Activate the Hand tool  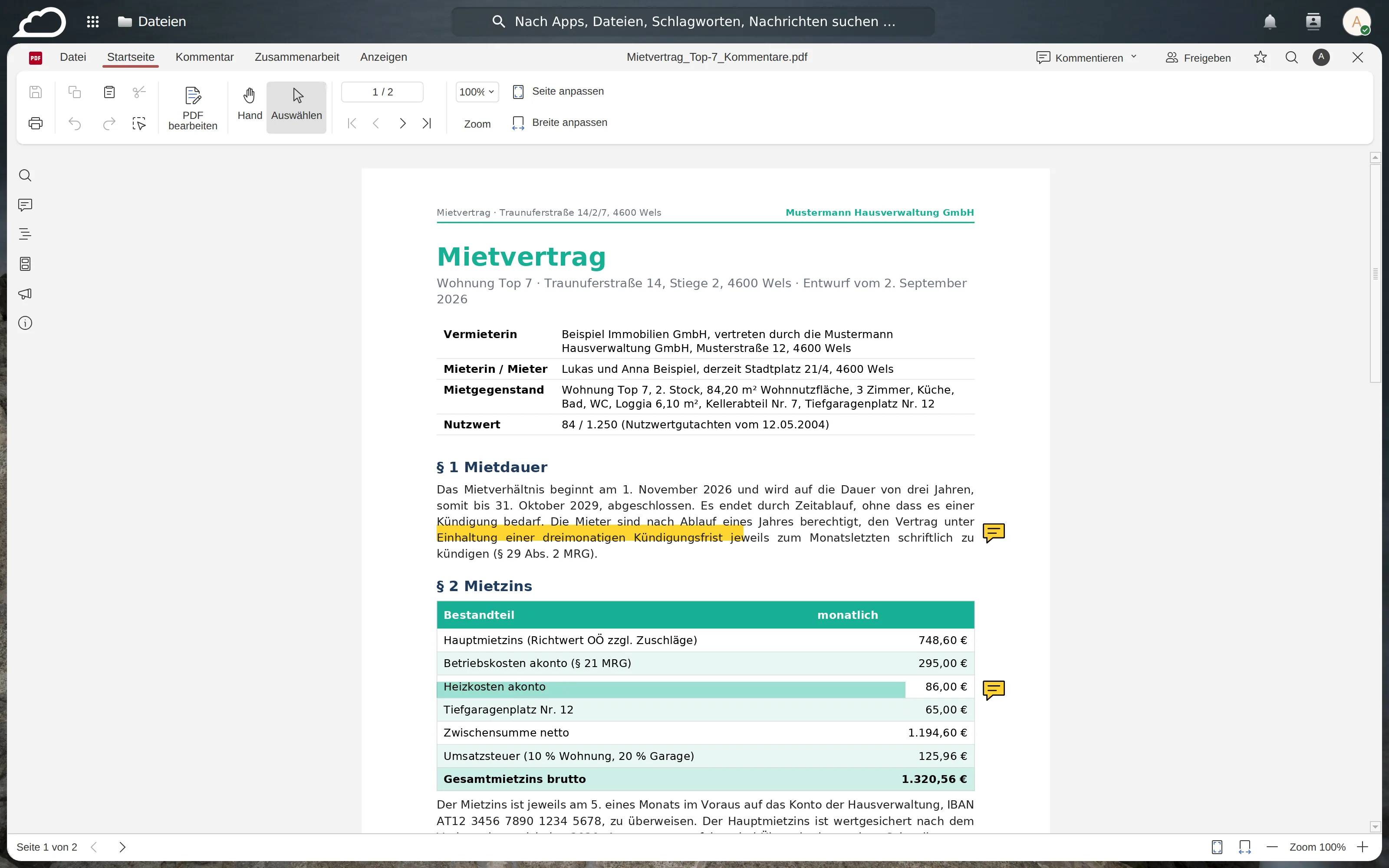[250, 108]
